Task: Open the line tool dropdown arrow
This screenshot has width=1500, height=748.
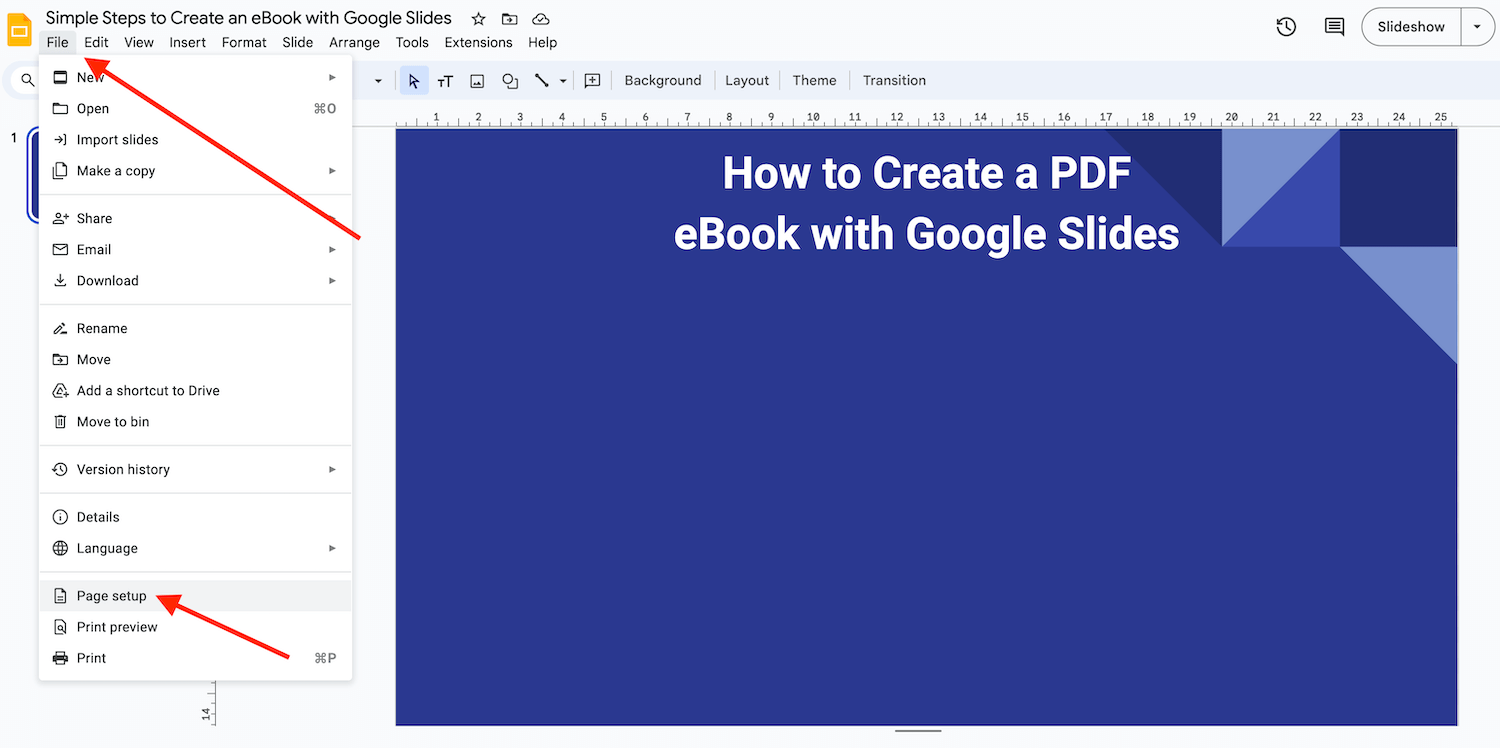Action: (563, 81)
